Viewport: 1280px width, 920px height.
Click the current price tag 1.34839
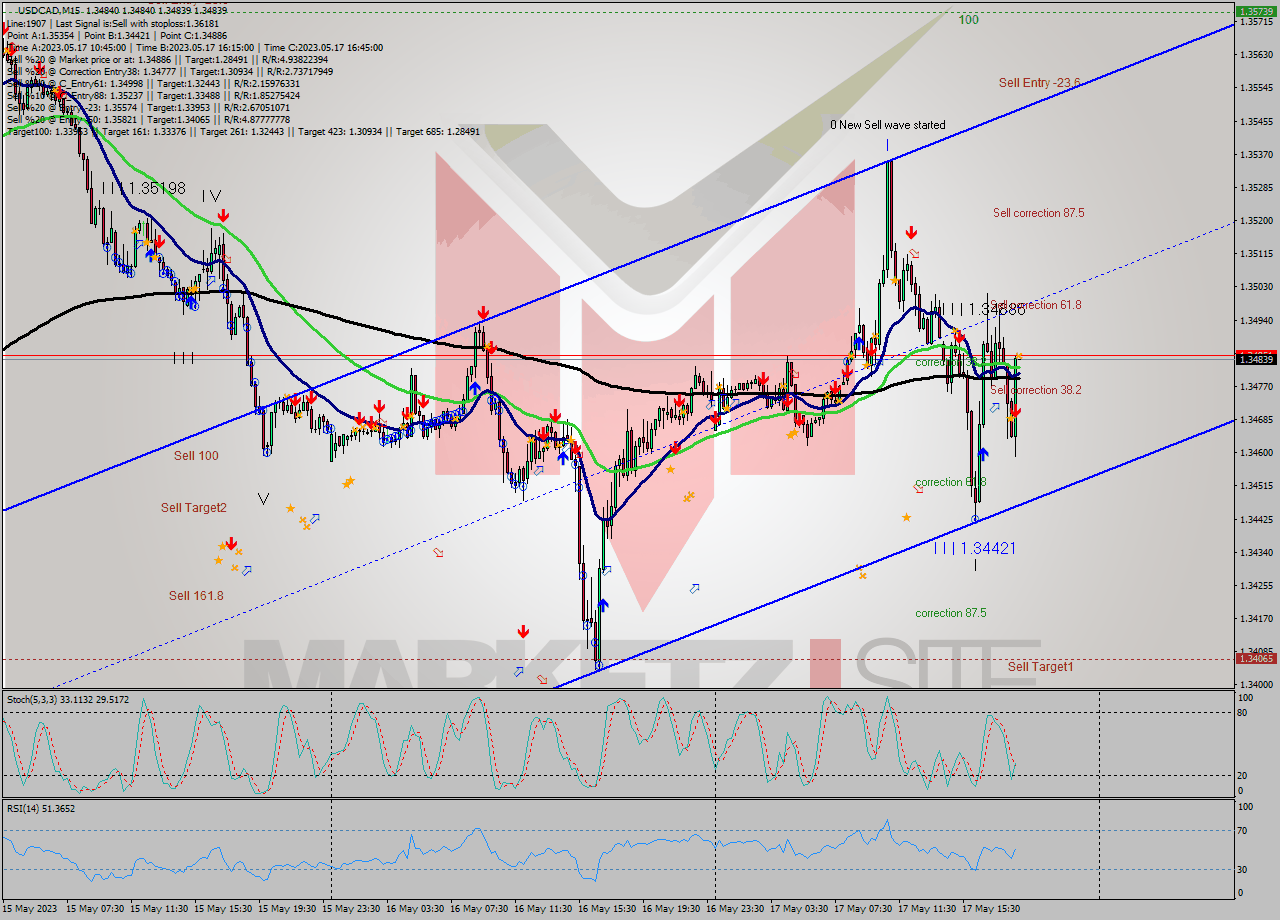[1255, 358]
